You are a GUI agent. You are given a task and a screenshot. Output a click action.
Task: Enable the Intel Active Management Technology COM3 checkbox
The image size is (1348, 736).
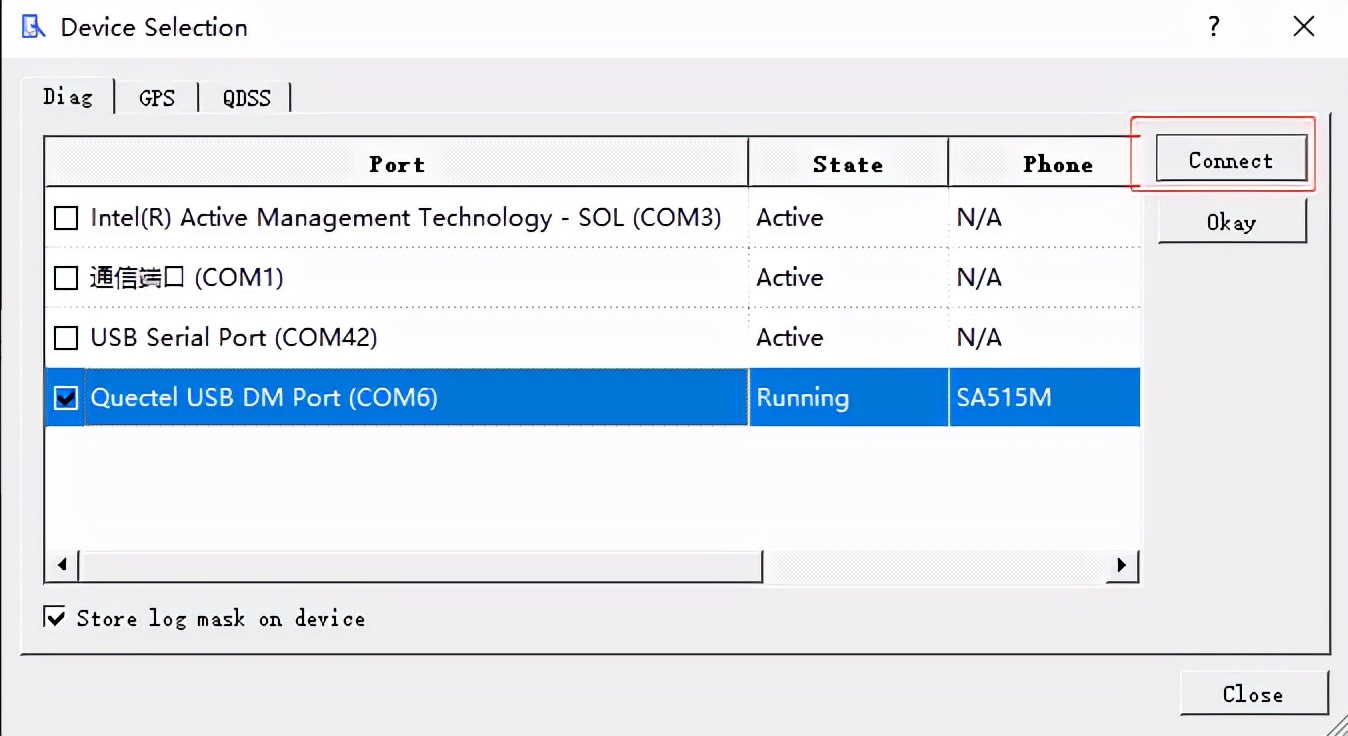pyautogui.click(x=64, y=217)
